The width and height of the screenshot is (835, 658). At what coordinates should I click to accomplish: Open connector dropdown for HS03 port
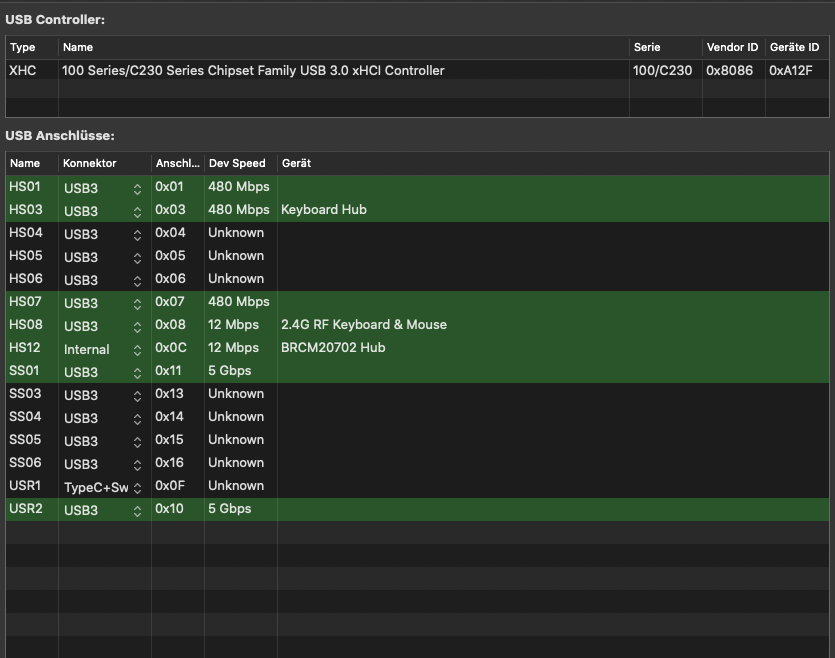pos(137,211)
